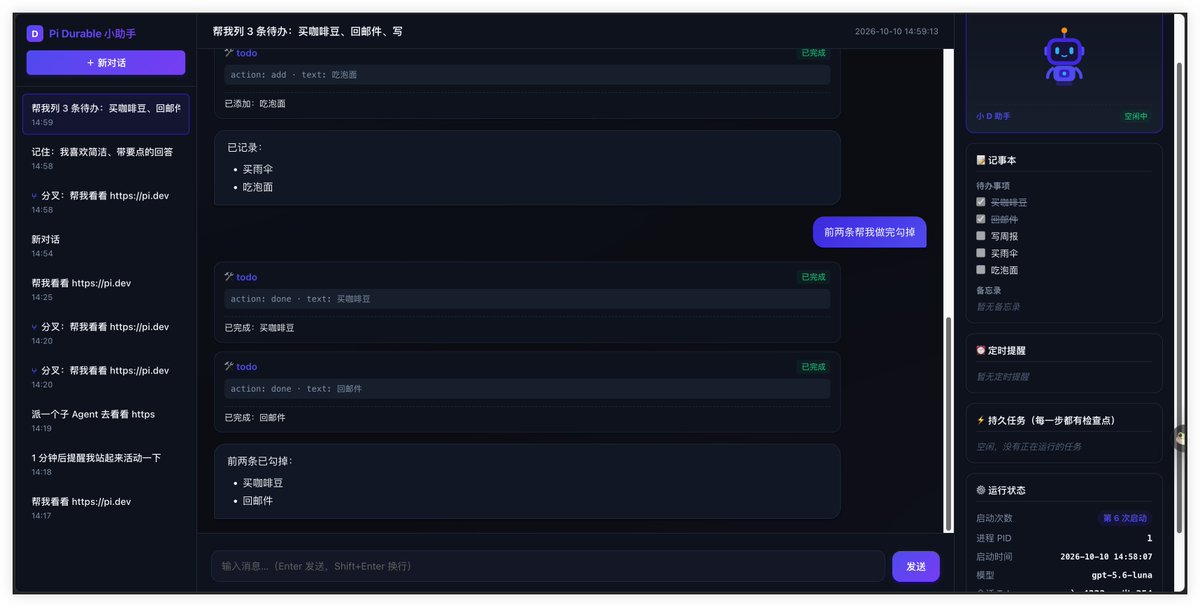Click the 启动时间 value 2026-10-10 14:58:07
This screenshot has height=607, width=1200.
(1106, 557)
